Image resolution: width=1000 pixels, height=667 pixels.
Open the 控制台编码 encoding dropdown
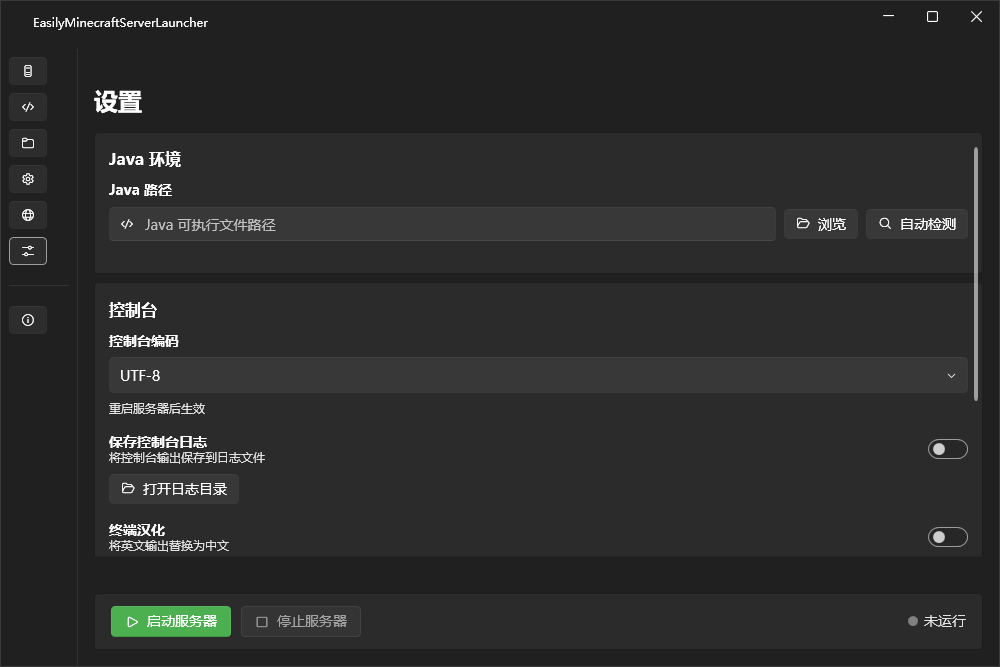pyautogui.click(x=538, y=375)
